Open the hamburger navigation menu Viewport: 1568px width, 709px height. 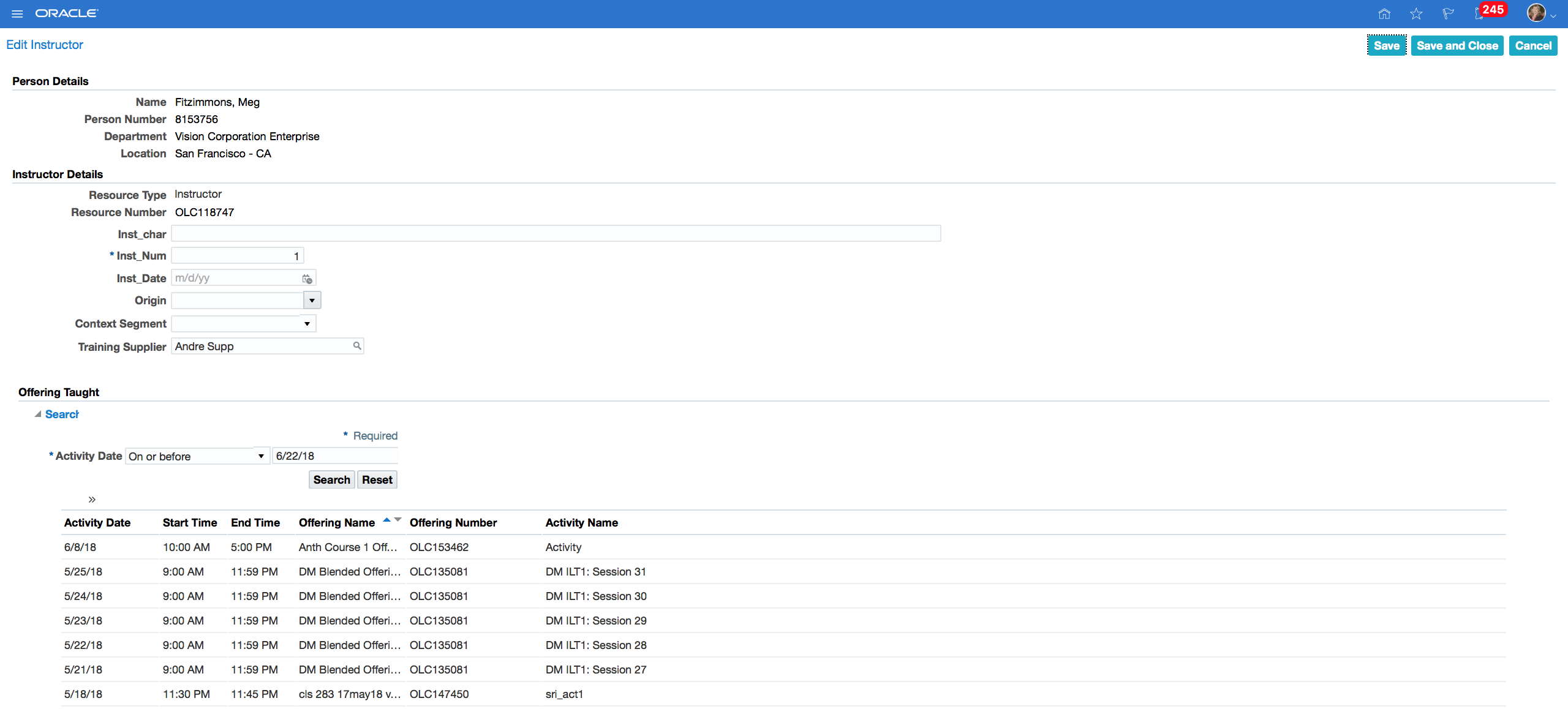[17, 13]
